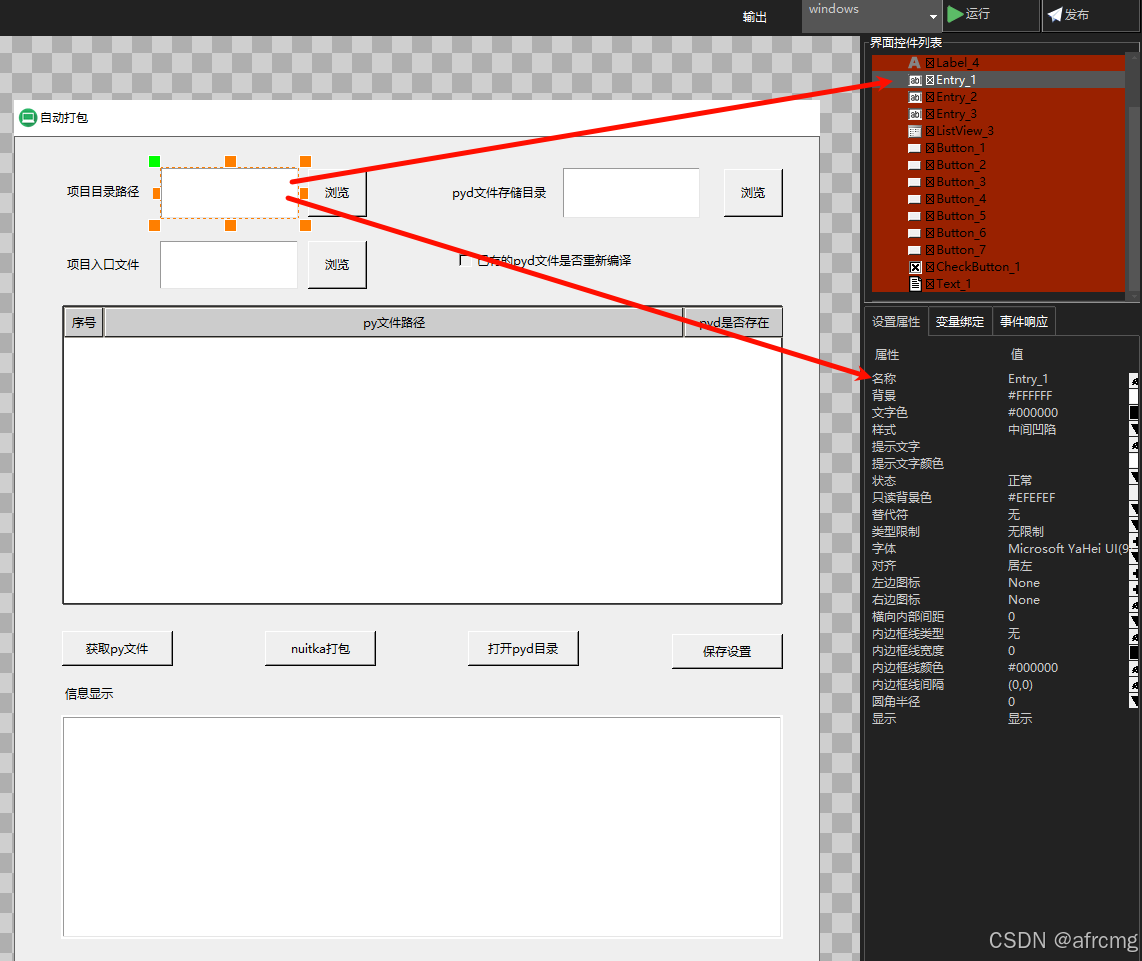Click the nuitka打包 button
Viewport: 1142px width, 961px height.
coord(320,648)
